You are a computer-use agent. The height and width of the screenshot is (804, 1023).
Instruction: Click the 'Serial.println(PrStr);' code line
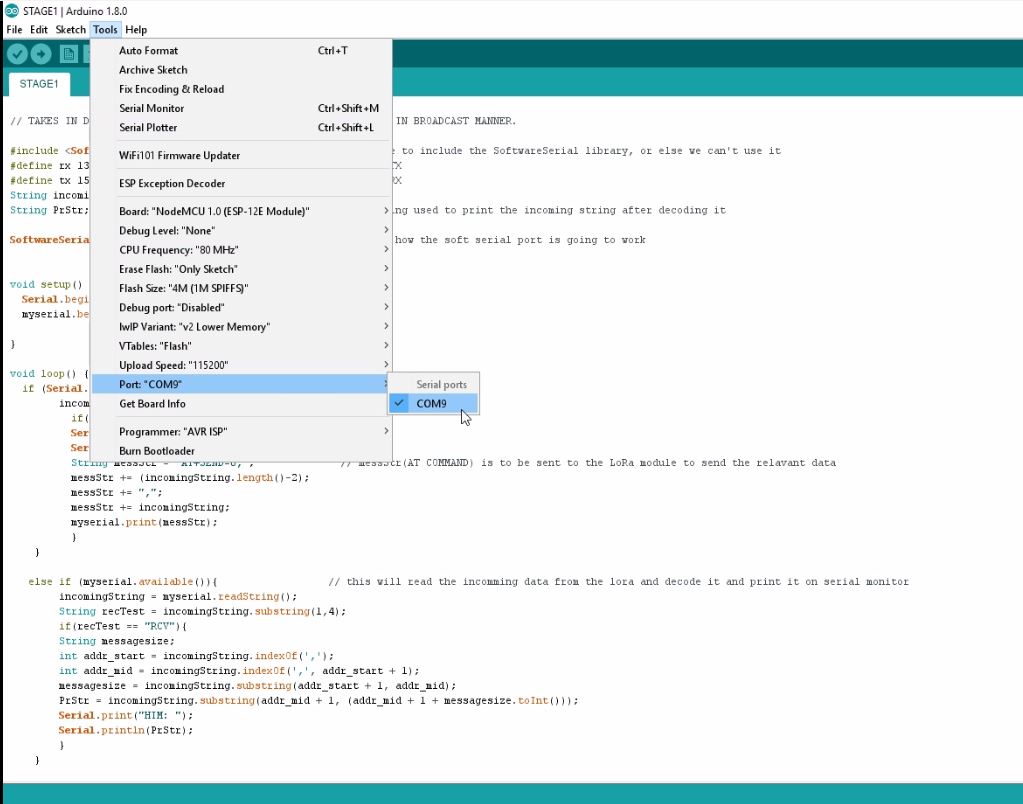tap(126, 730)
